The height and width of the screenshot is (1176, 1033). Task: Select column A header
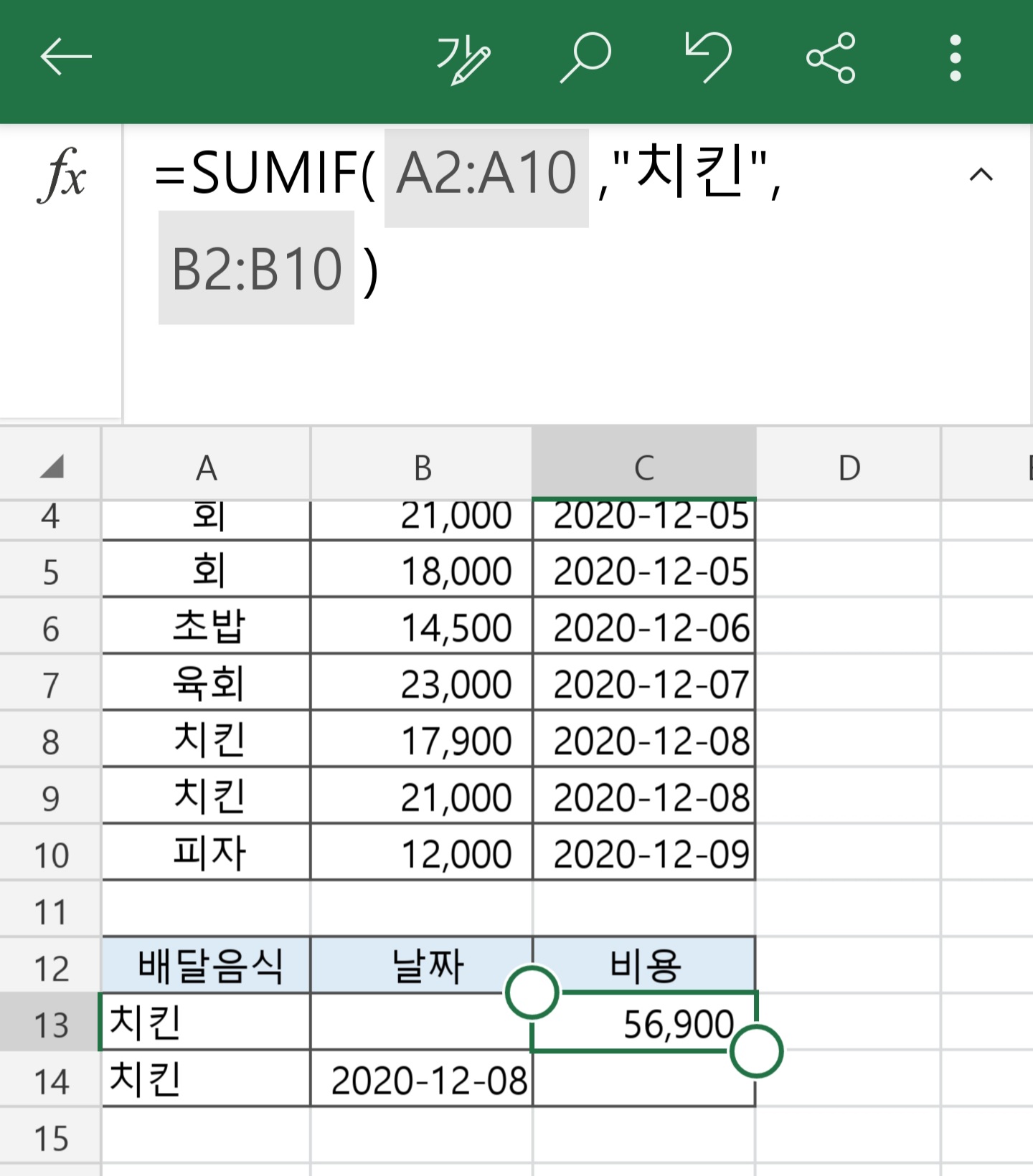tap(206, 465)
